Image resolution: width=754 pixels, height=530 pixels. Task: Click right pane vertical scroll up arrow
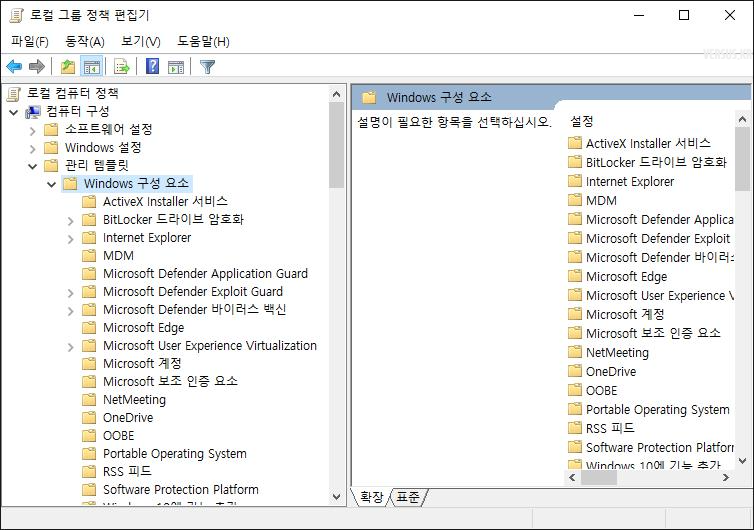[742, 118]
